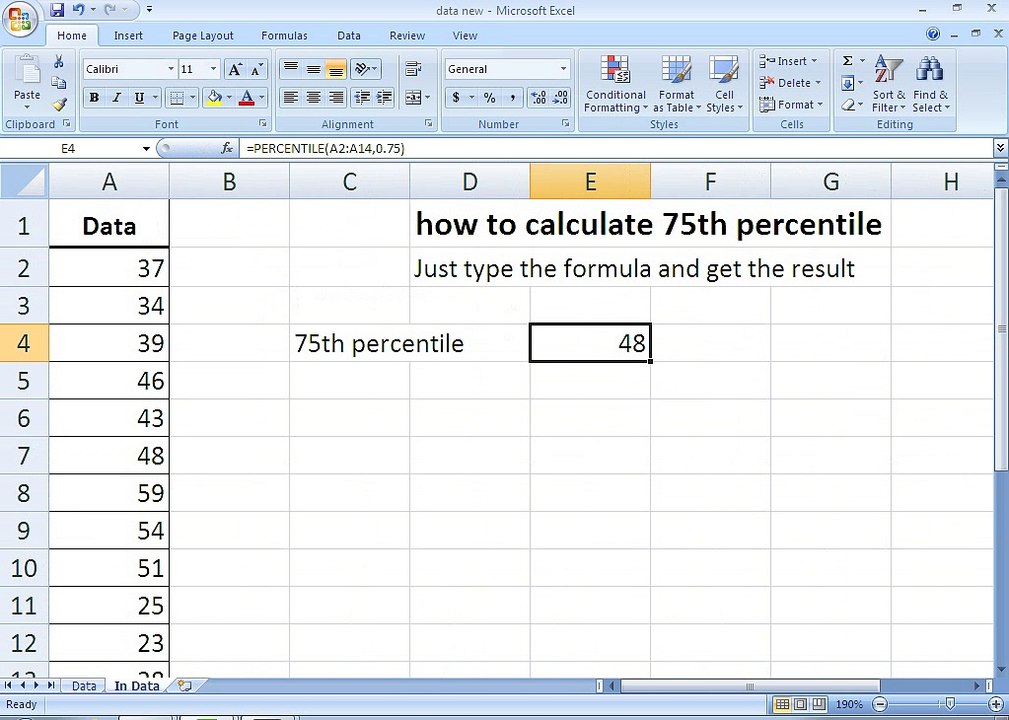
Task: Toggle Top Align vertical alignment
Action: [291, 68]
